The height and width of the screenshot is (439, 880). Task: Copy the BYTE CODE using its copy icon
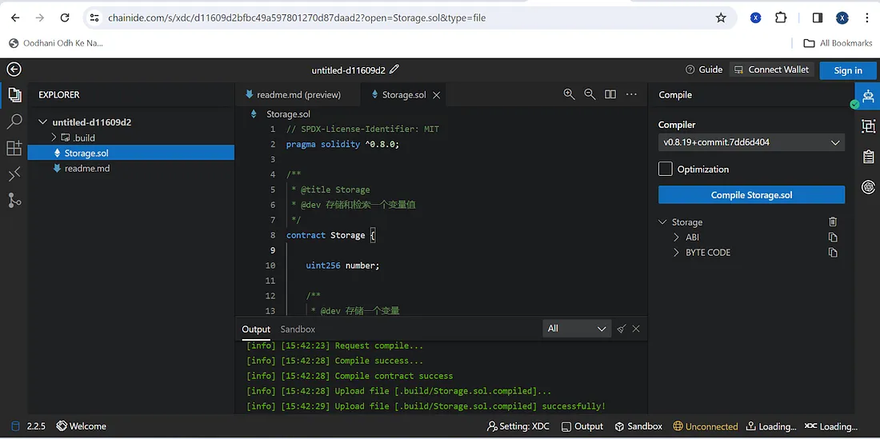pyautogui.click(x=833, y=253)
